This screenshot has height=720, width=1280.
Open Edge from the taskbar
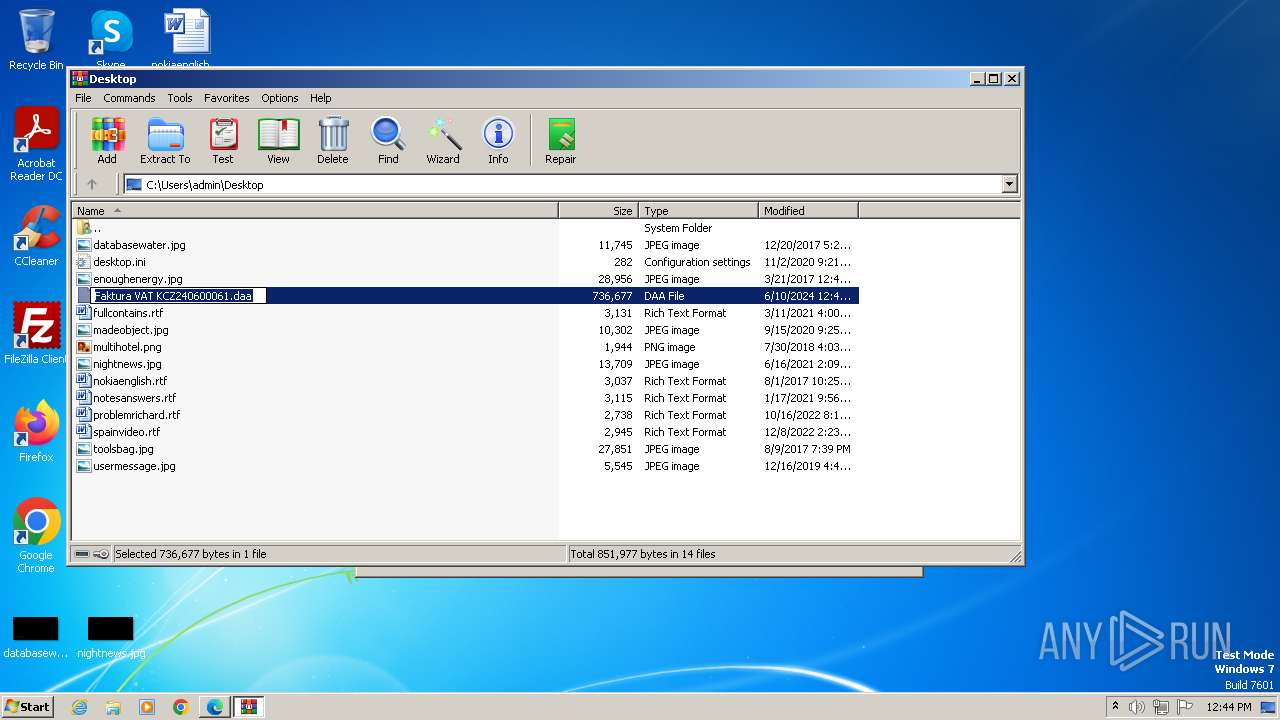[215, 707]
